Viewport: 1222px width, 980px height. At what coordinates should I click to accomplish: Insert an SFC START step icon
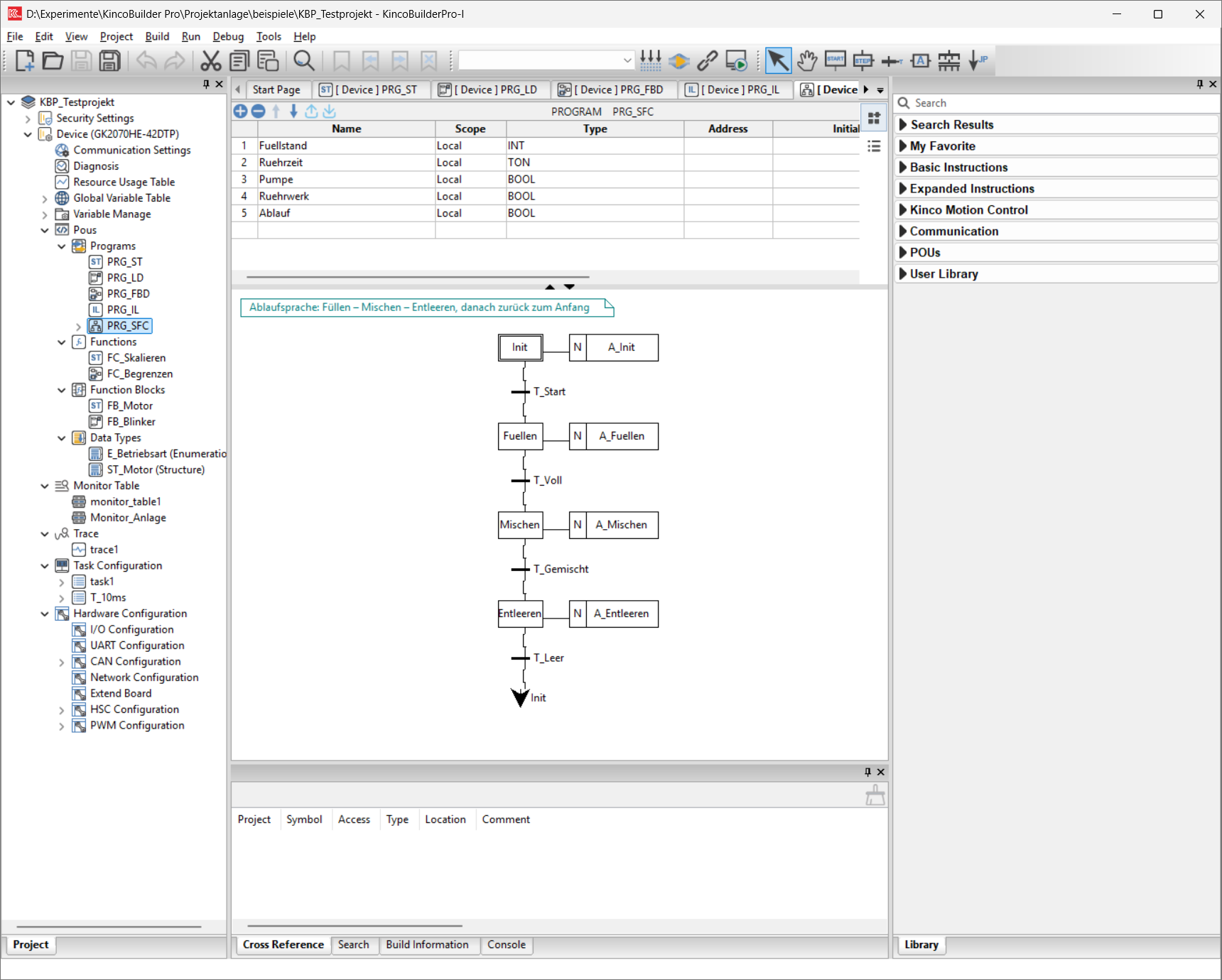(835, 61)
